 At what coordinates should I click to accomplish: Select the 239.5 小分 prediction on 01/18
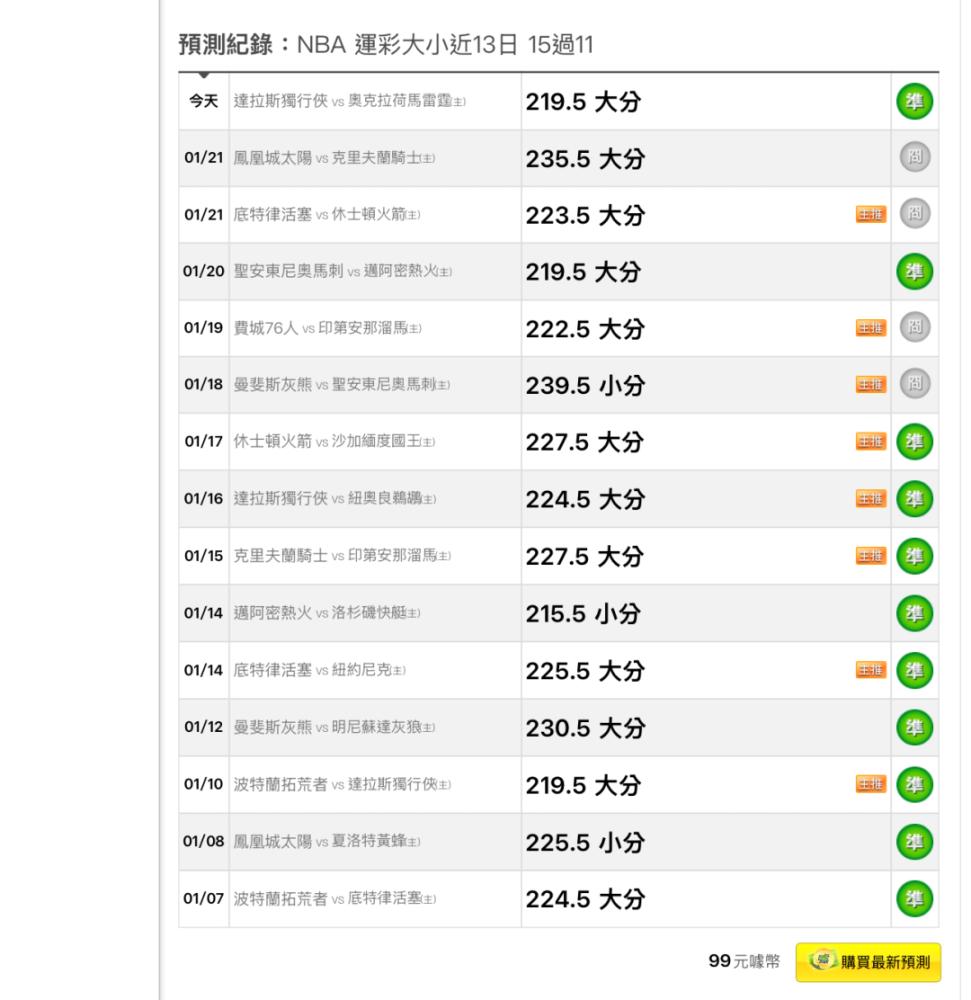[585, 385]
